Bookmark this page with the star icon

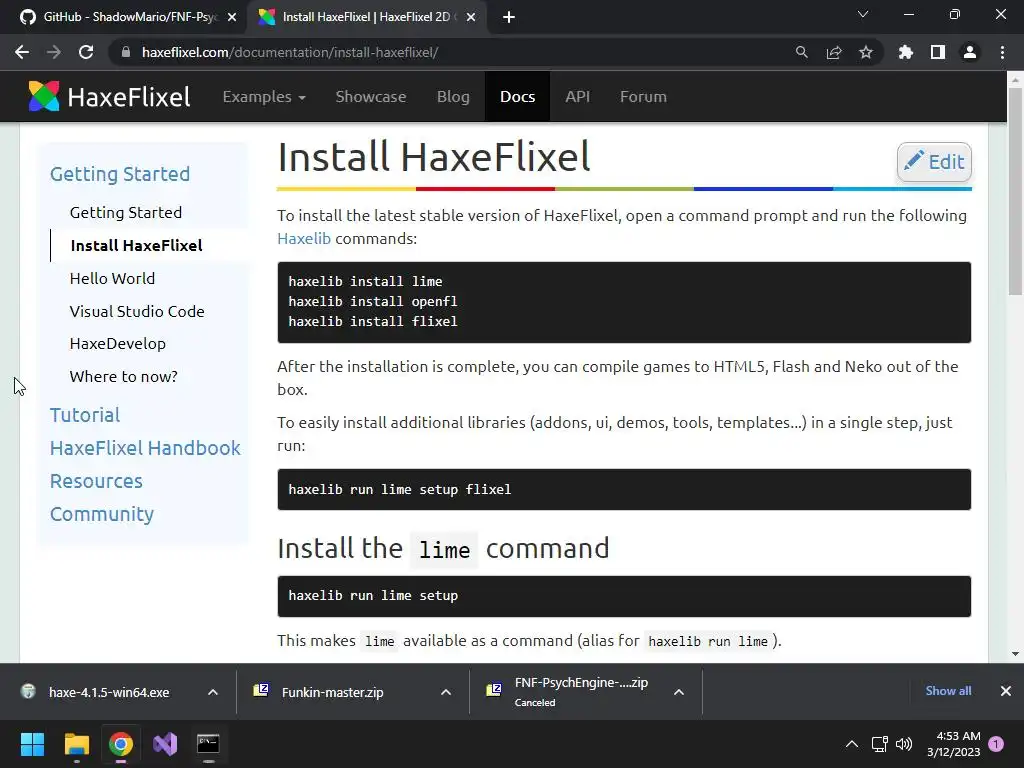[x=866, y=52]
